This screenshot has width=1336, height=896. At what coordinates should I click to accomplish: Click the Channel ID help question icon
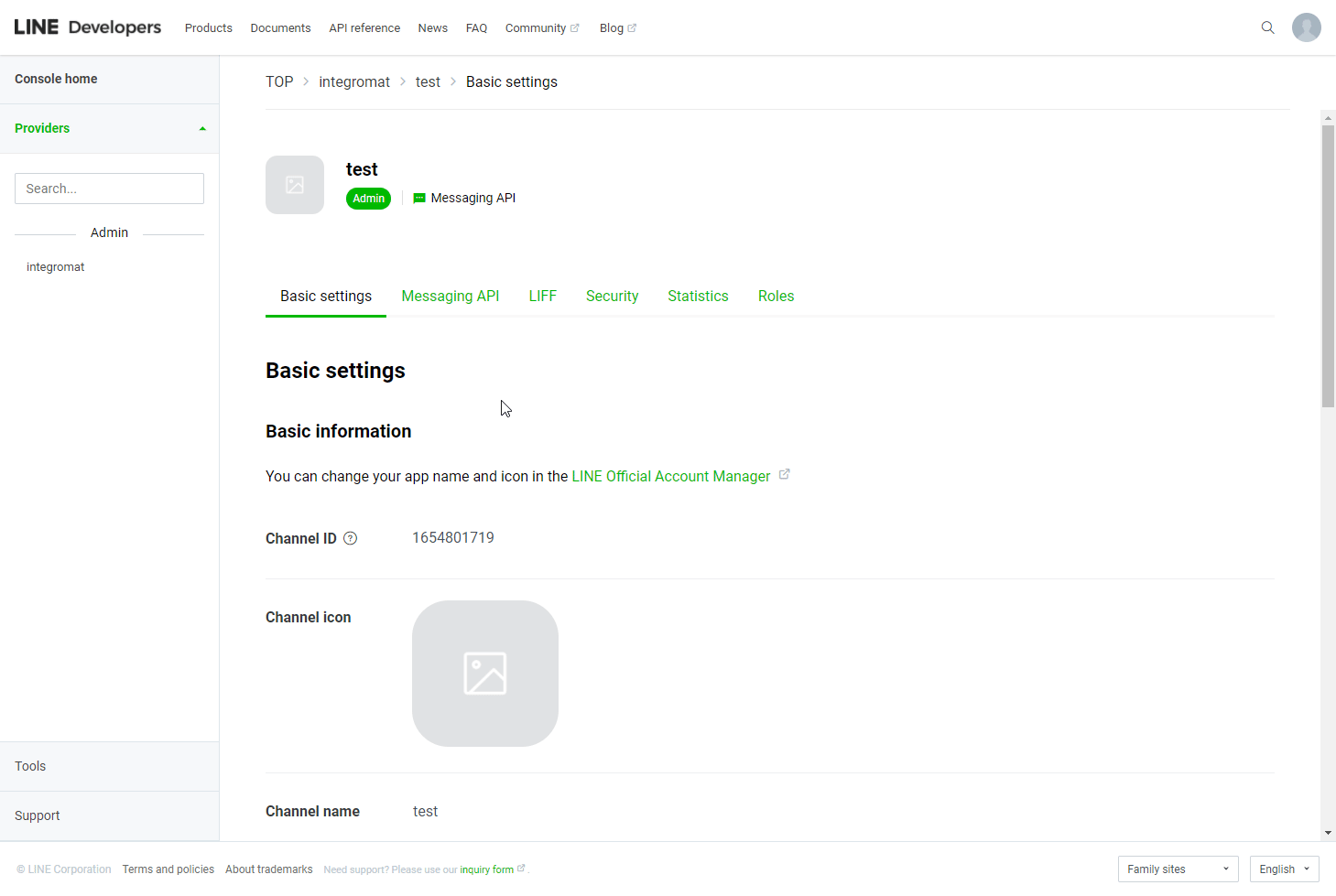(x=350, y=538)
